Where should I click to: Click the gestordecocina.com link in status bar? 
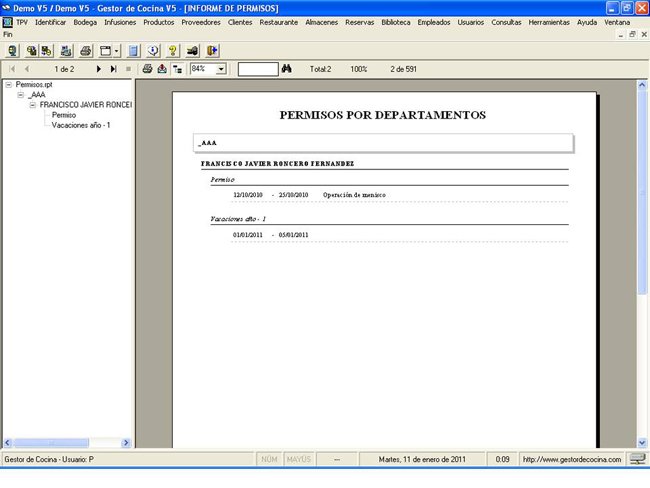coord(572,459)
